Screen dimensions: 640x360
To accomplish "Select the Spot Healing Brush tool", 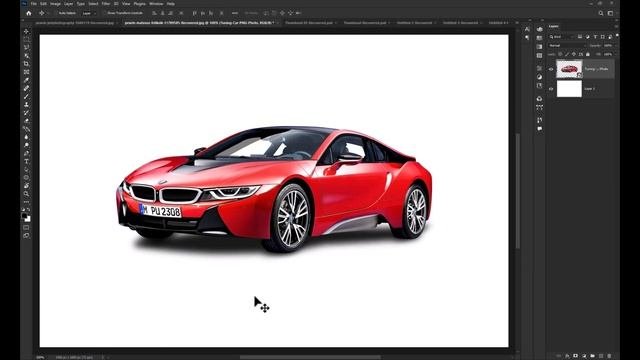I will [x=27, y=89].
